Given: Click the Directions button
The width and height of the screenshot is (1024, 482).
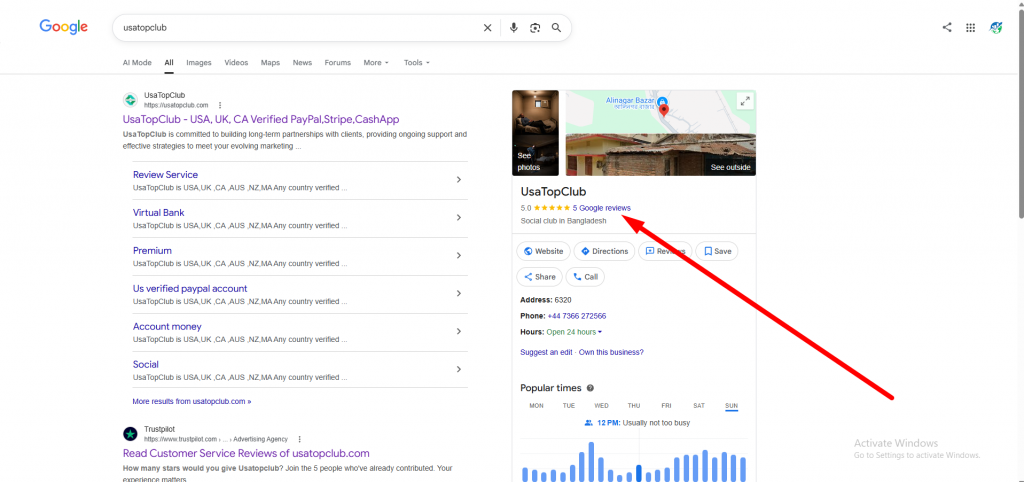Looking at the screenshot, I should pos(604,251).
